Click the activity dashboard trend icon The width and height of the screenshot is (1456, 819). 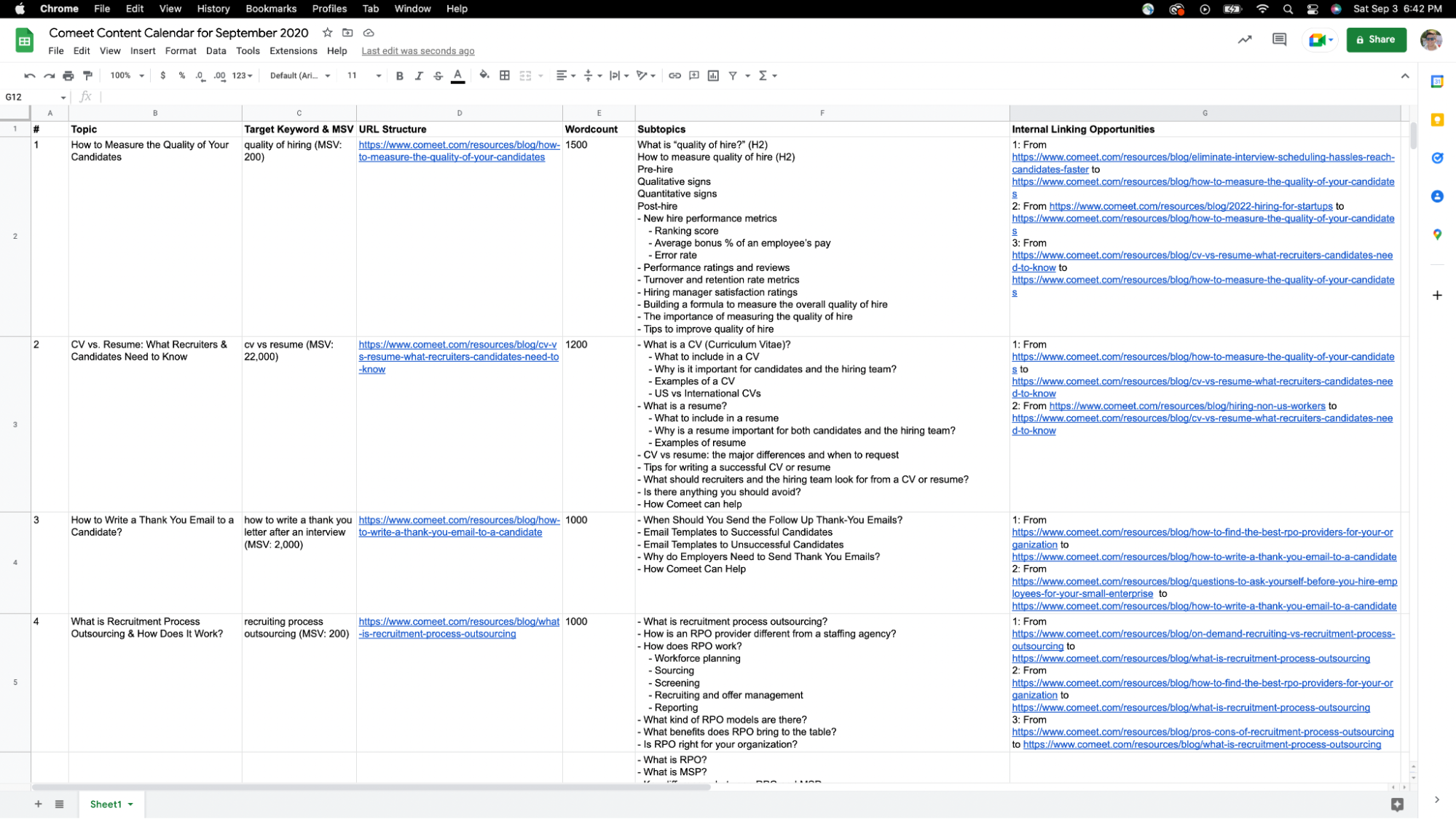click(x=1245, y=39)
